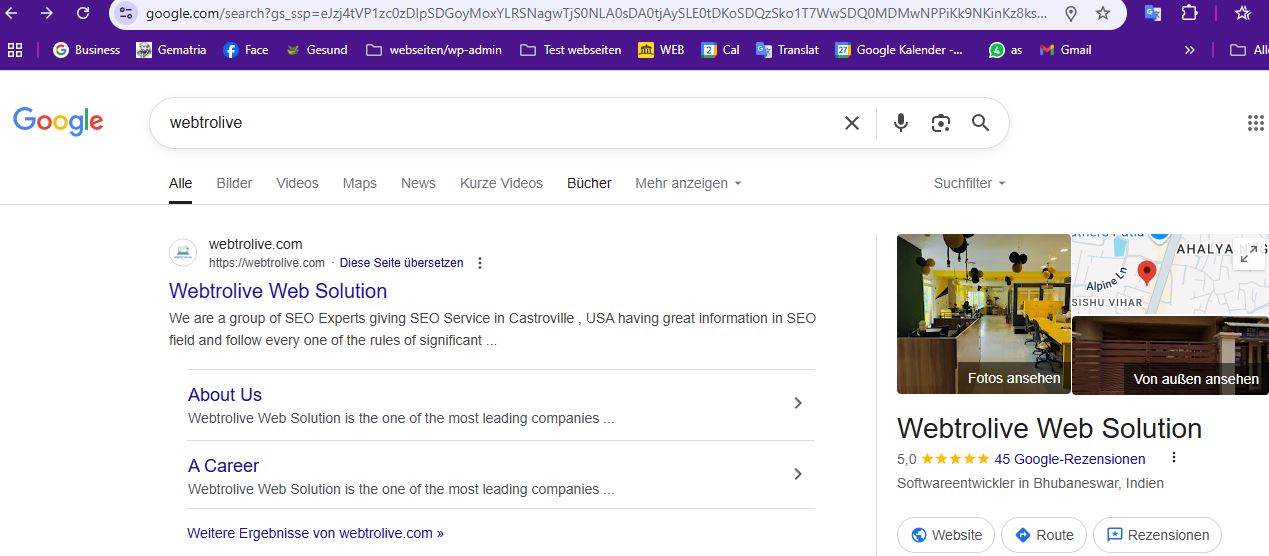Click the location pin icon in address bar

point(1071,13)
